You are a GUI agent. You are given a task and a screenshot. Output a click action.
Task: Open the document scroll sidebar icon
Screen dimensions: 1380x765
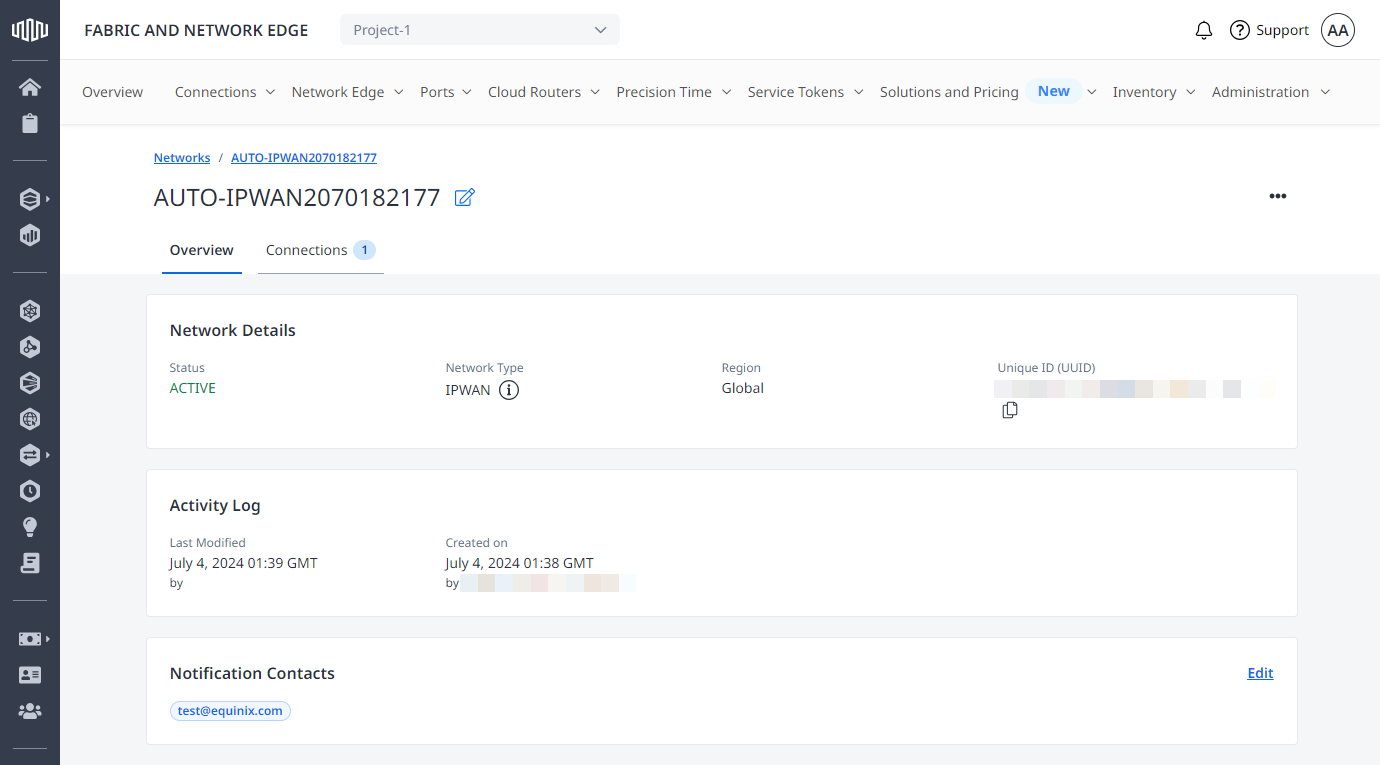tap(30, 563)
